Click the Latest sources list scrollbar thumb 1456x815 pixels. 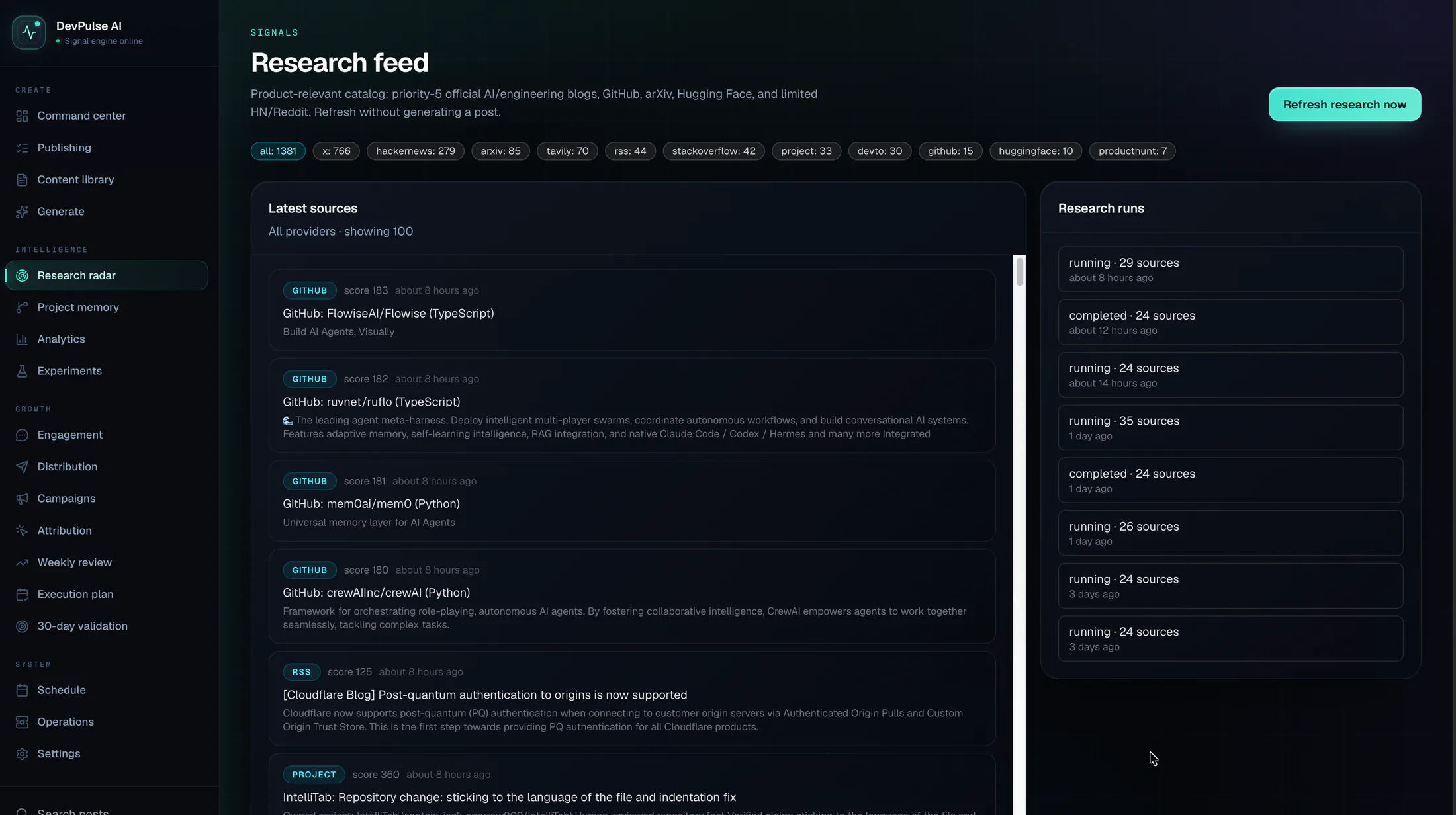pos(1020,271)
